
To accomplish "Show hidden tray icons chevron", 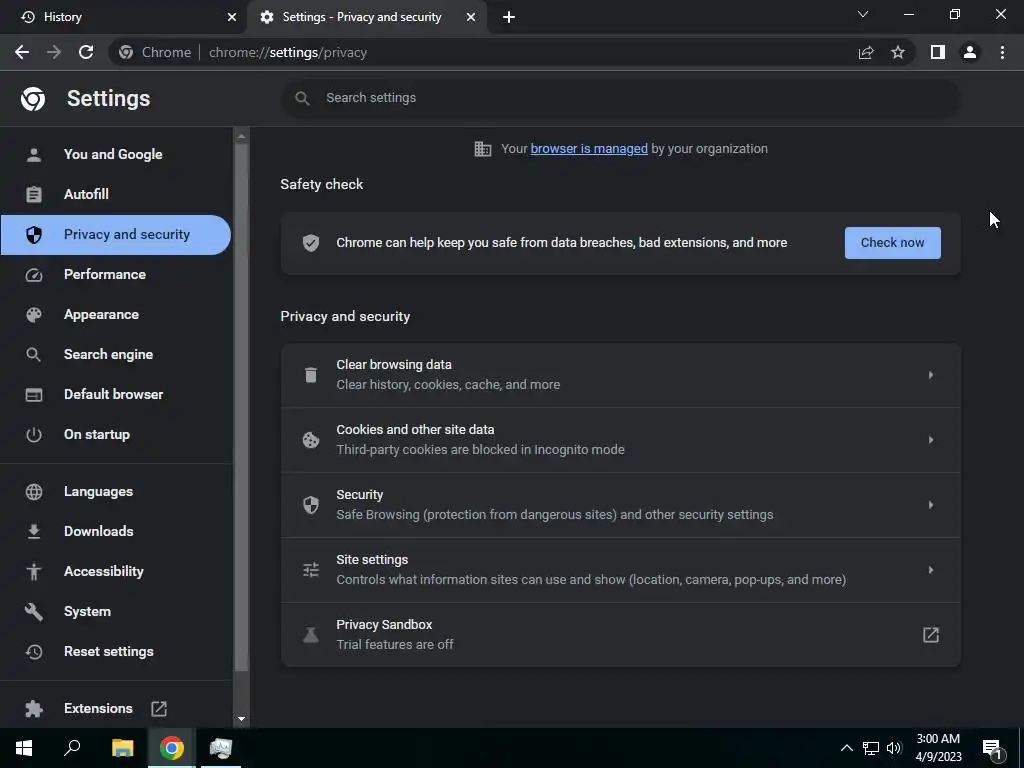I will point(846,748).
